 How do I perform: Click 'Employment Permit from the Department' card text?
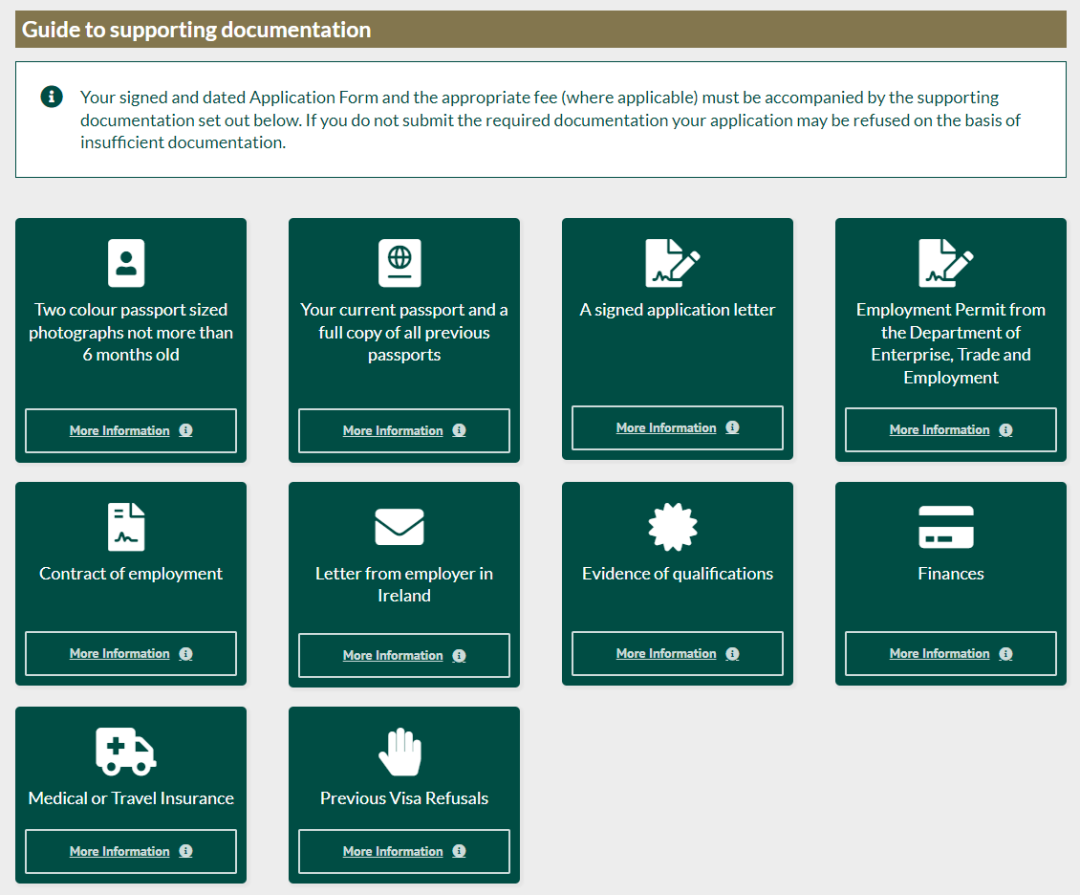click(x=951, y=343)
